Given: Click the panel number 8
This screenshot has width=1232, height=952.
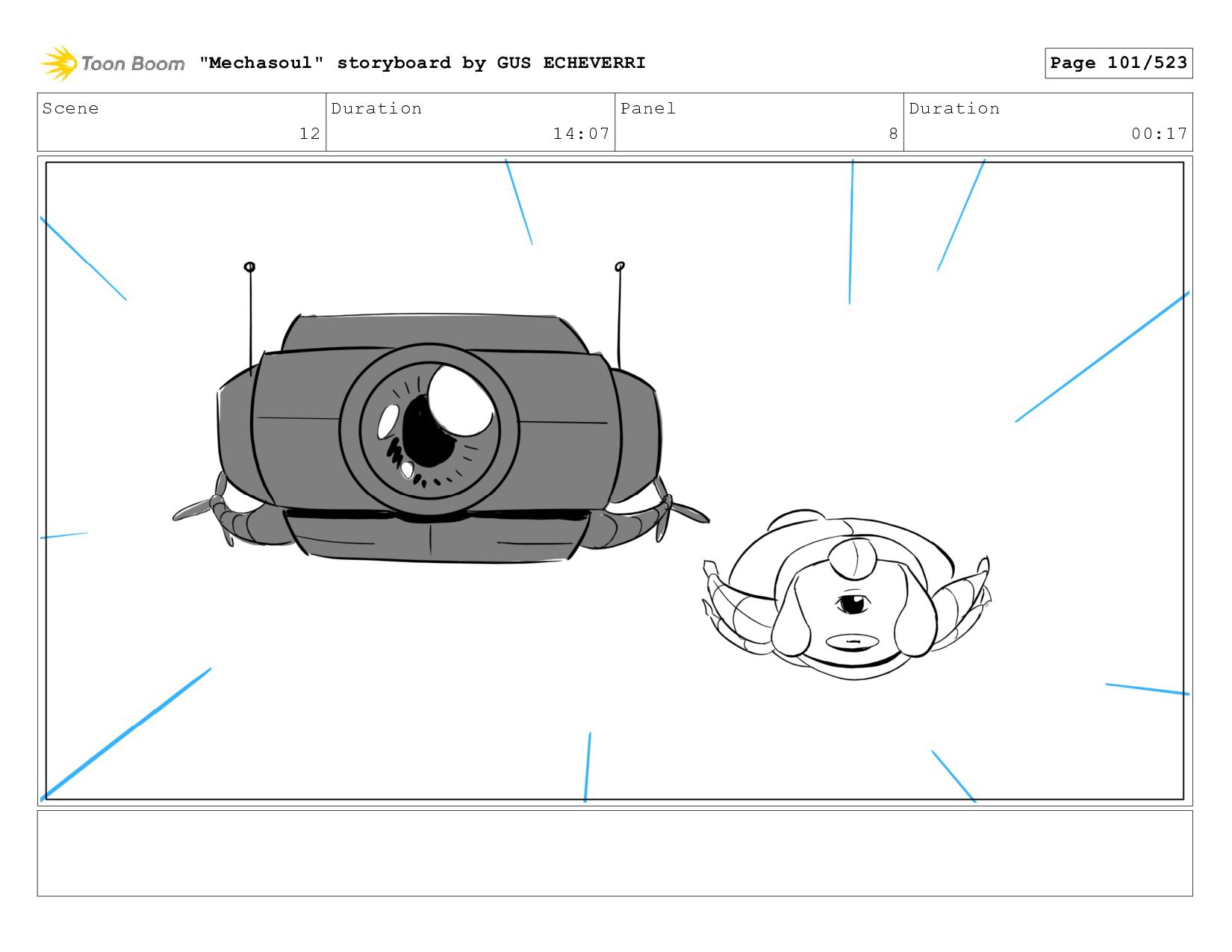Looking at the screenshot, I should [893, 134].
